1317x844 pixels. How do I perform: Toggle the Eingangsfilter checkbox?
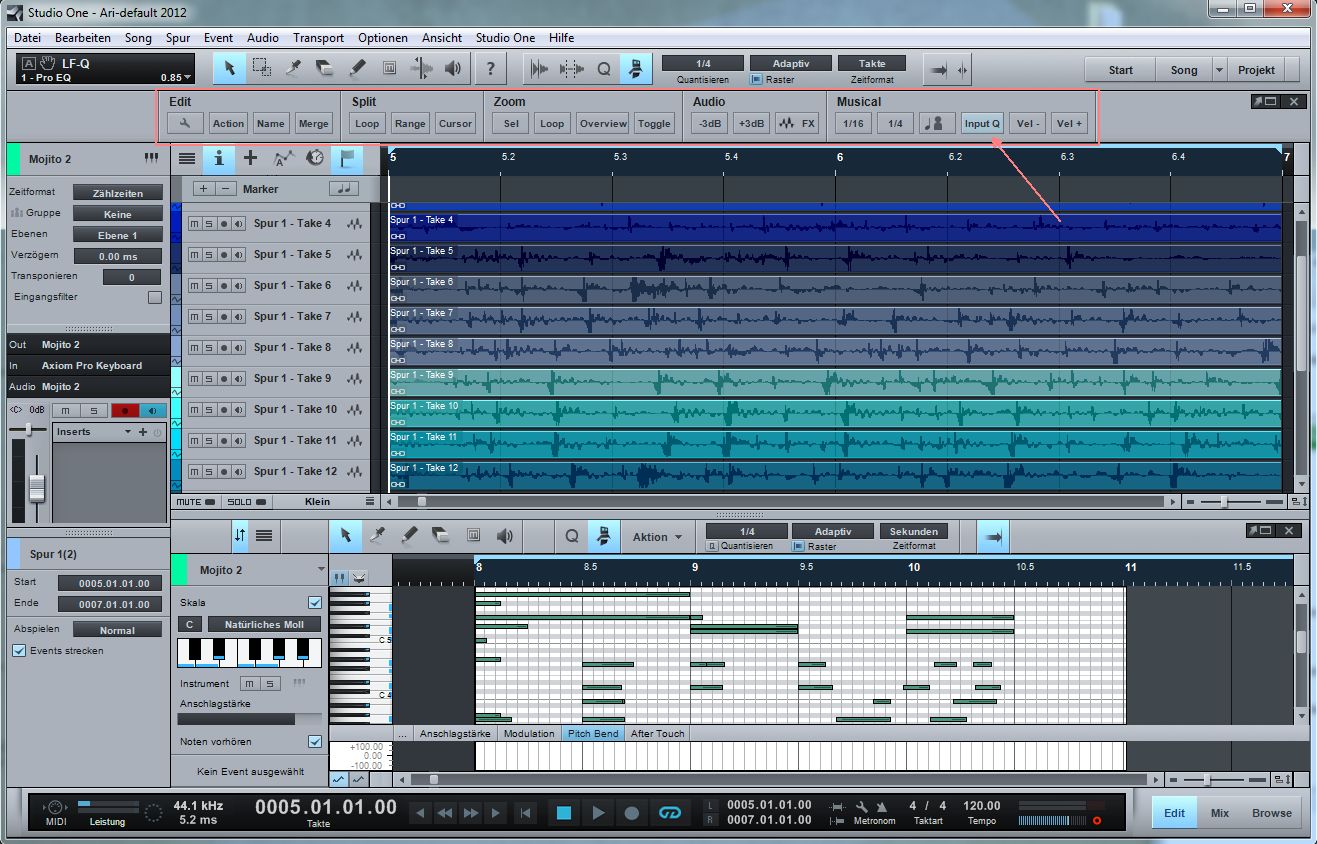coord(155,297)
